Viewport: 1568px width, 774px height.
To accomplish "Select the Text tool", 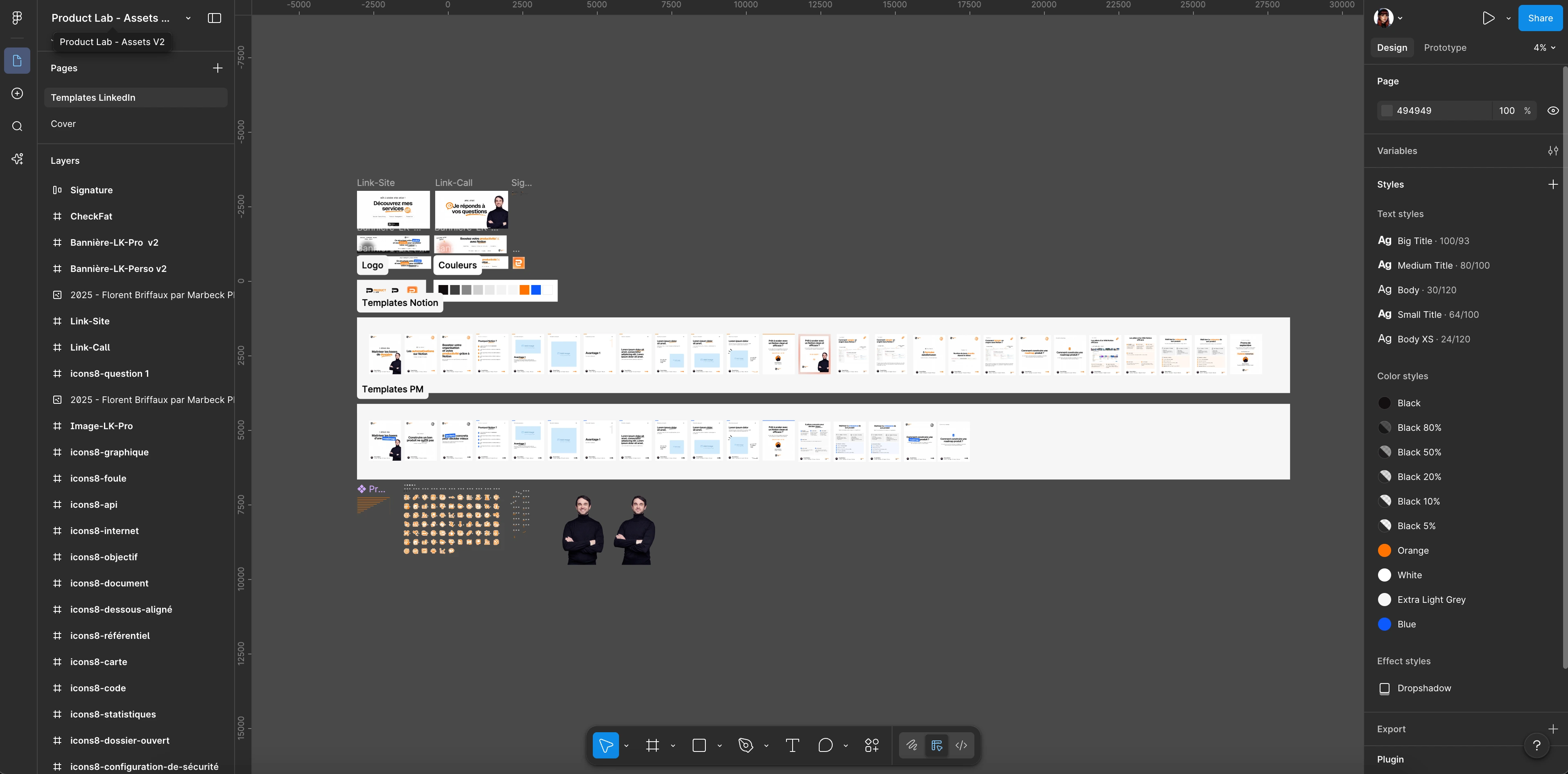I will coord(792,745).
